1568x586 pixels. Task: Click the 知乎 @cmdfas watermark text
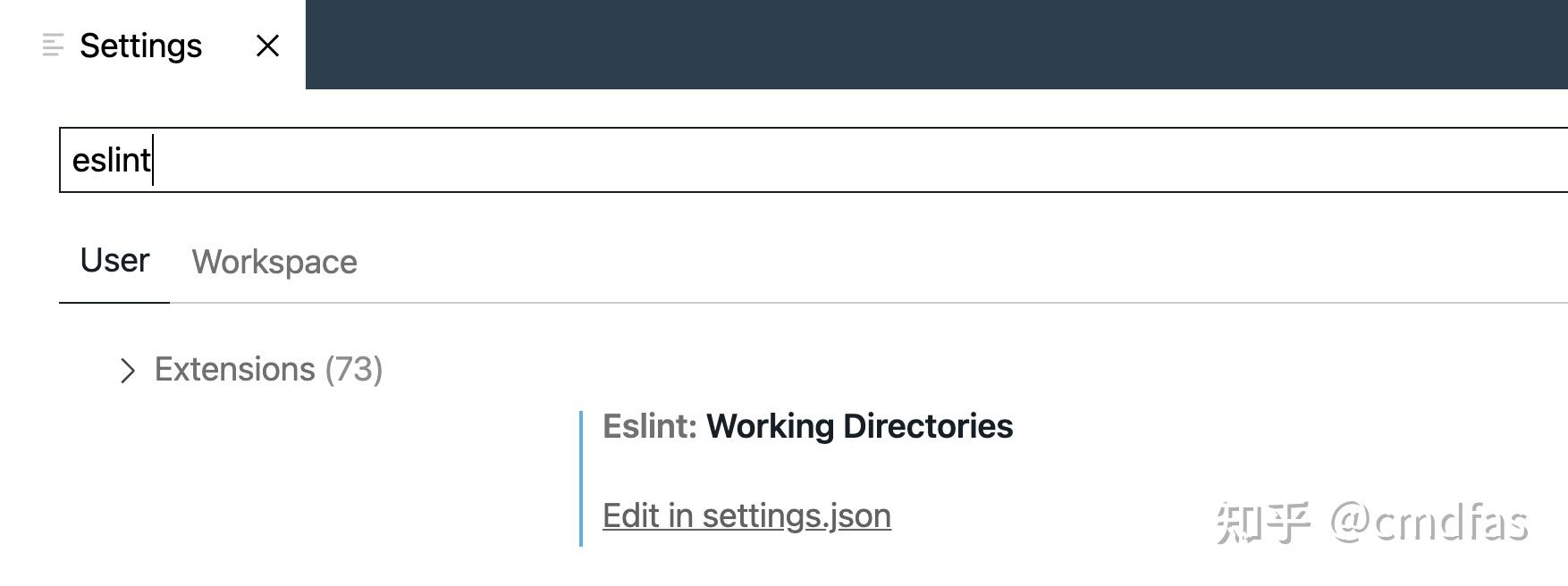click(1371, 523)
